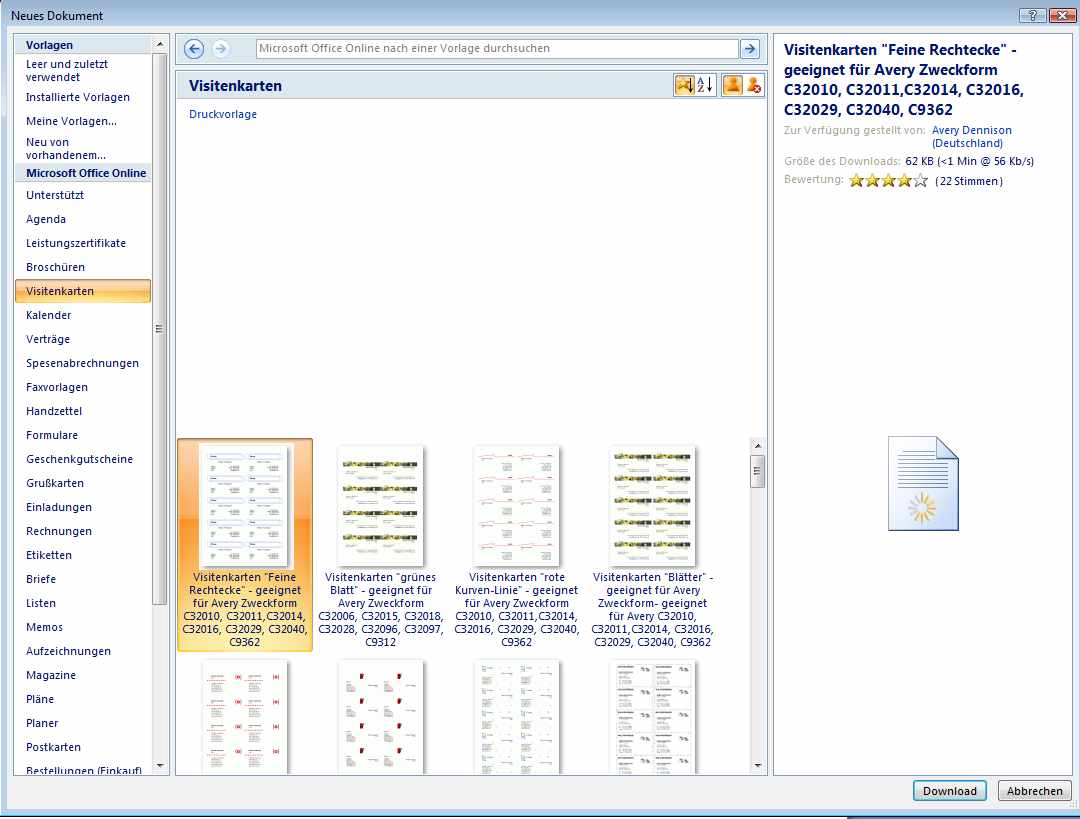The height and width of the screenshot is (819, 1080).
Task: Select Visitenkarten "Feine Rechtecke" template
Action: [x=245, y=545]
